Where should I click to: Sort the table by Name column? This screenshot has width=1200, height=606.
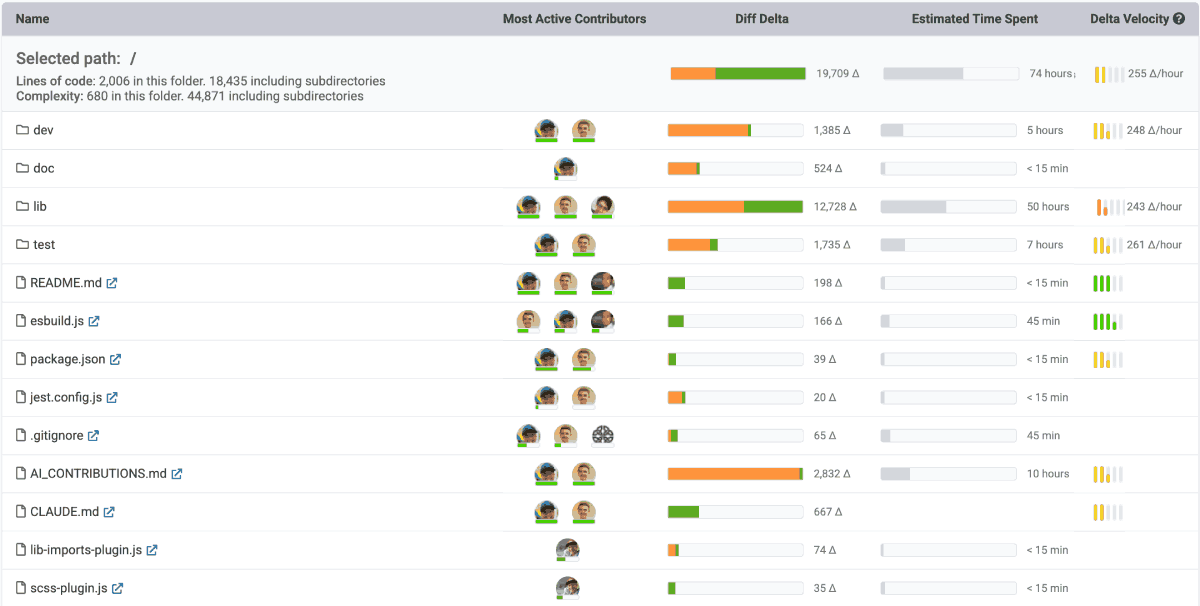[x=32, y=19]
